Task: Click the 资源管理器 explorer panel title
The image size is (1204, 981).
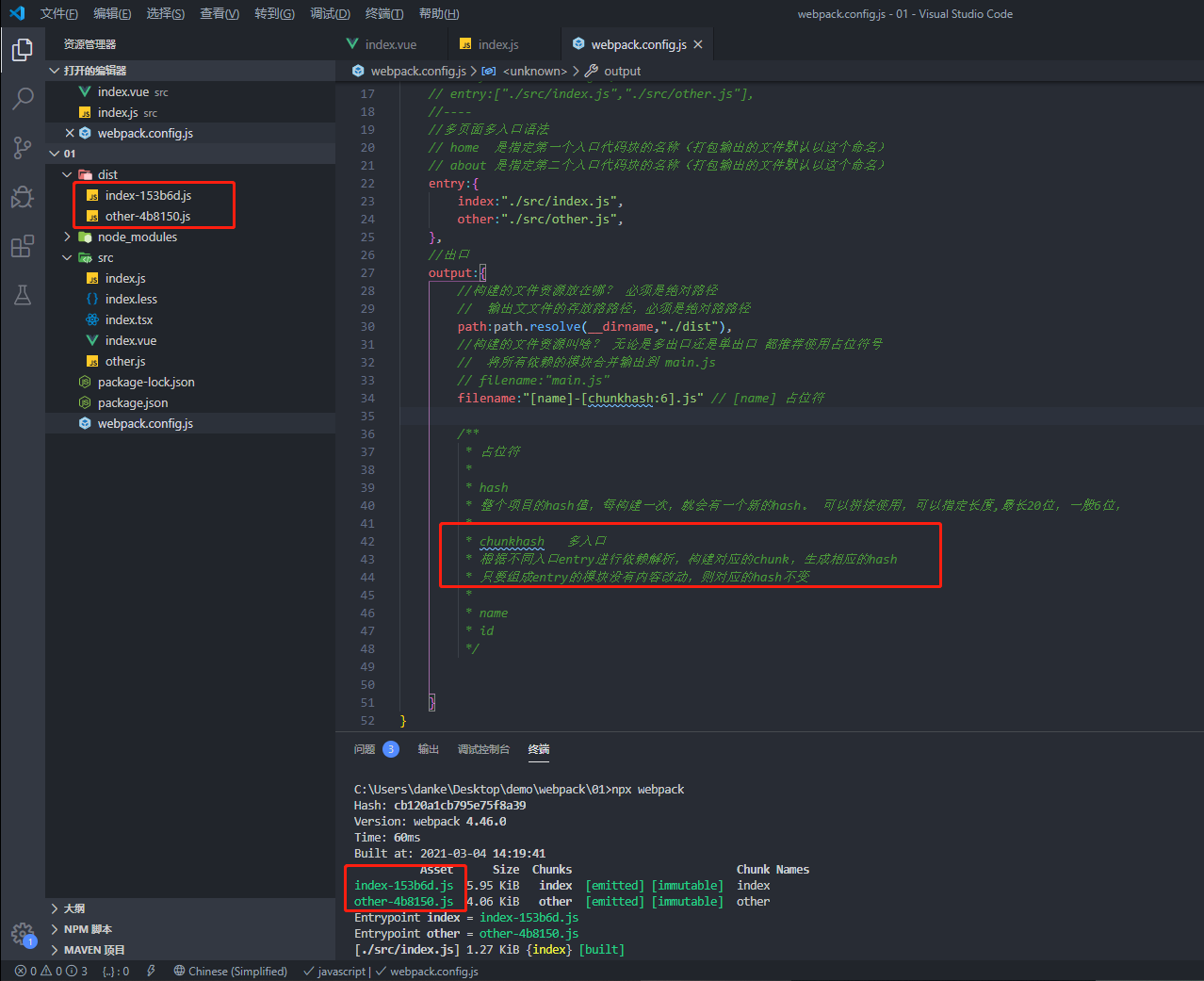Action: (x=90, y=44)
